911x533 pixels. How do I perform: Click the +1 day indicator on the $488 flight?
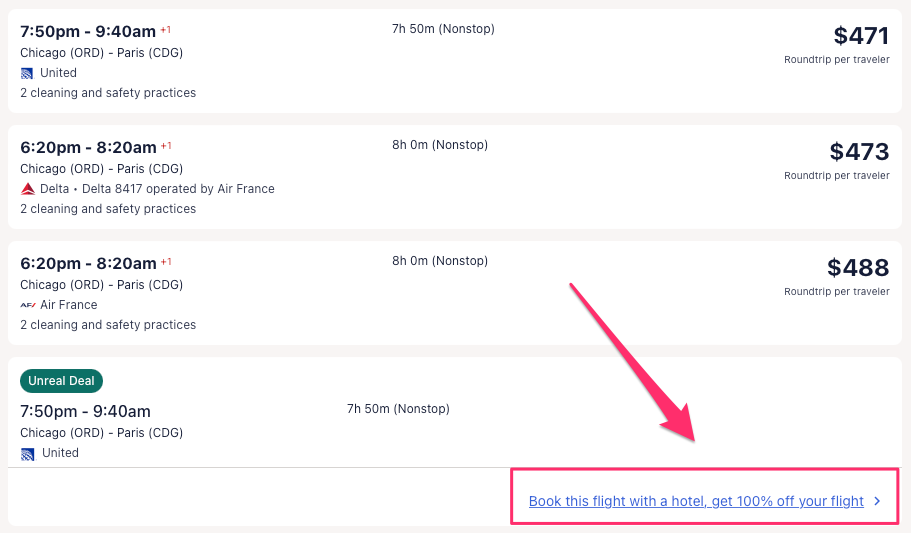coord(166,262)
